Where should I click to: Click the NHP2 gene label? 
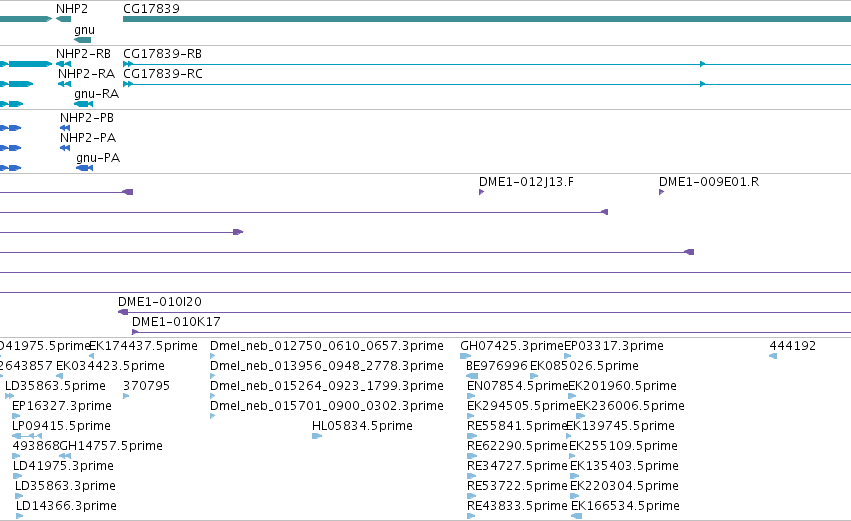[72, 9]
